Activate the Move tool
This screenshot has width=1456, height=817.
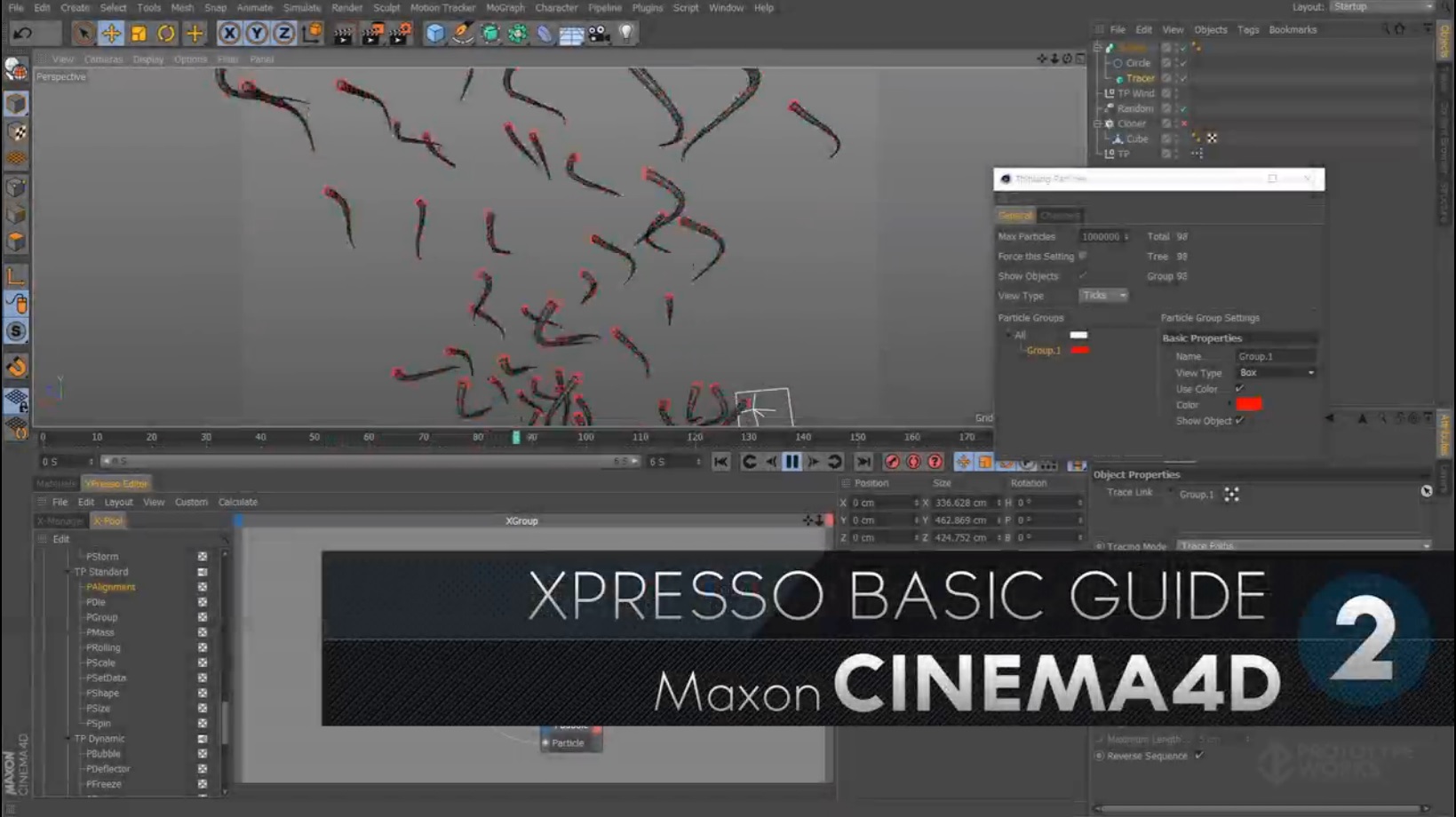pyautogui.click(x=111, y=34)
